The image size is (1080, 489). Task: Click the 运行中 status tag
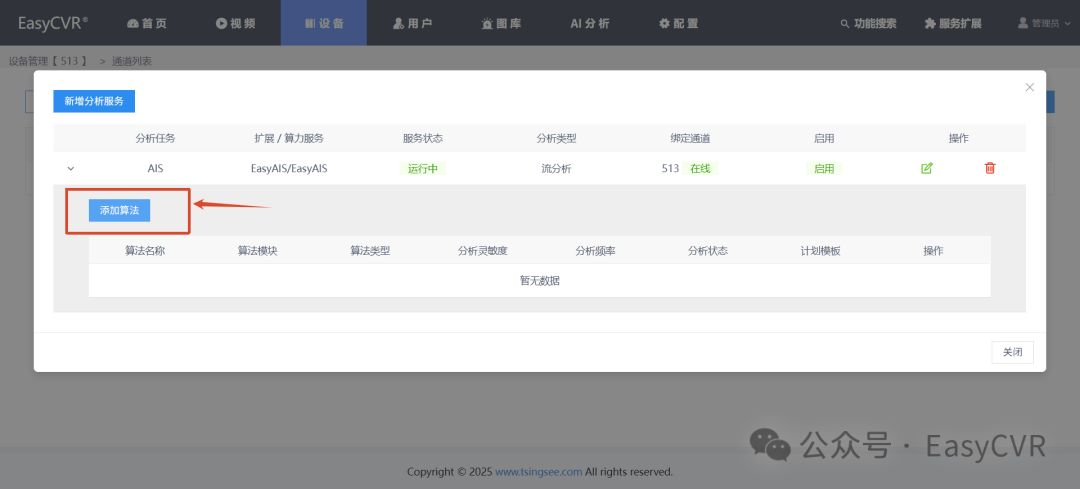423,169
